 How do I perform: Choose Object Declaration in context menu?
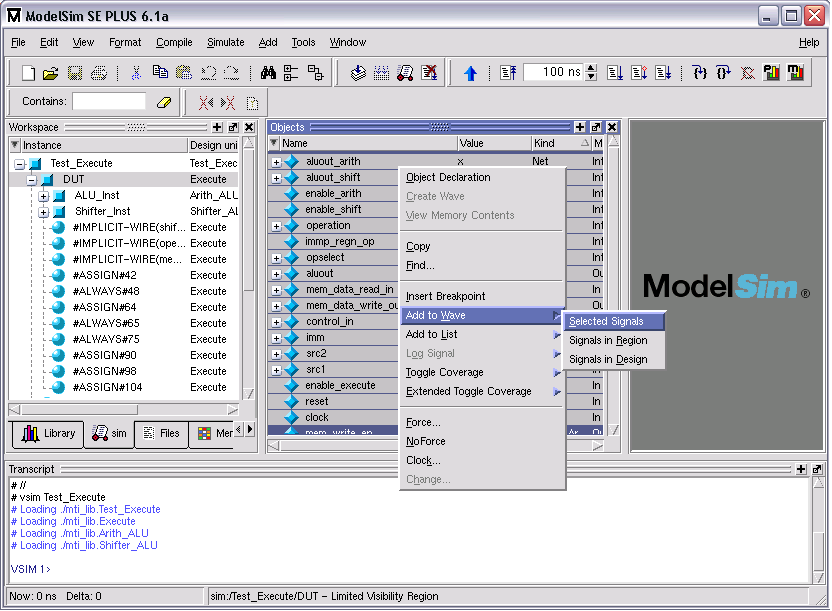pyautogui.click(x=482, y=178)
